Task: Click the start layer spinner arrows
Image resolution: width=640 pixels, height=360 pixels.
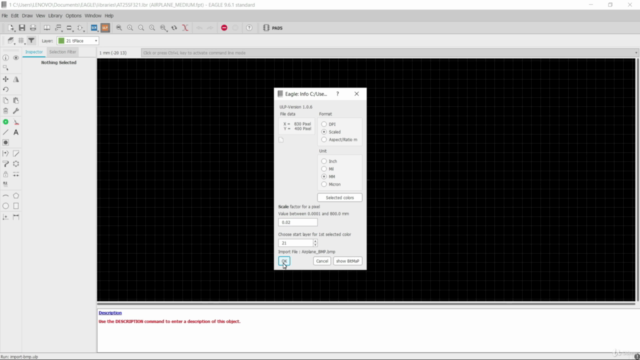Action: [x=315, y=243]
